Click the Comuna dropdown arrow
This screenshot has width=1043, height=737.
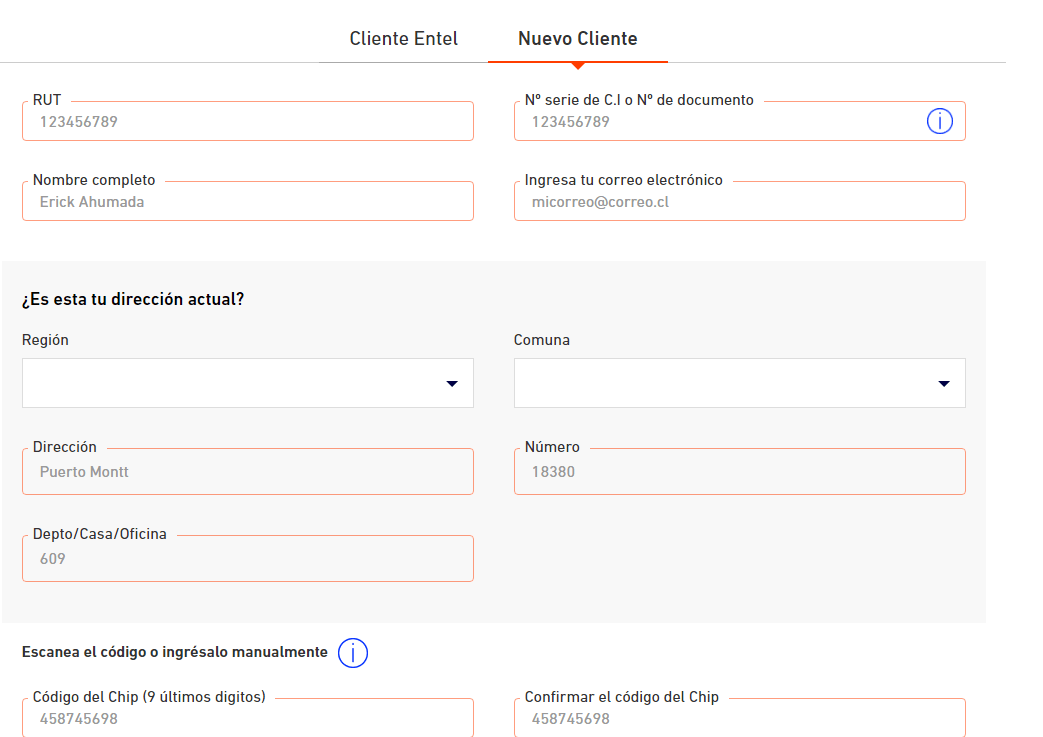click(943, 384)
